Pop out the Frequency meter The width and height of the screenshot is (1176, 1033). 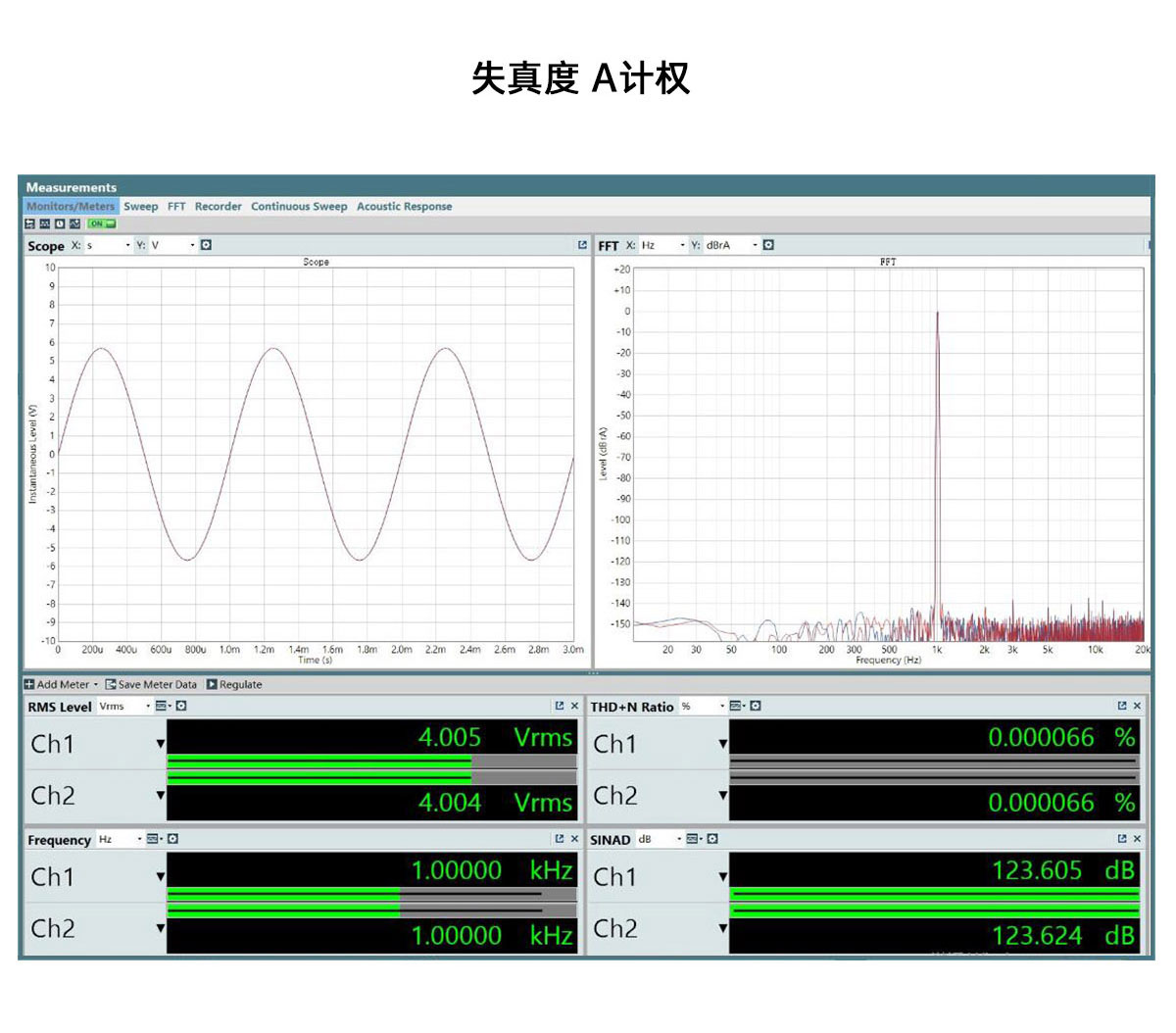[560, 839]
